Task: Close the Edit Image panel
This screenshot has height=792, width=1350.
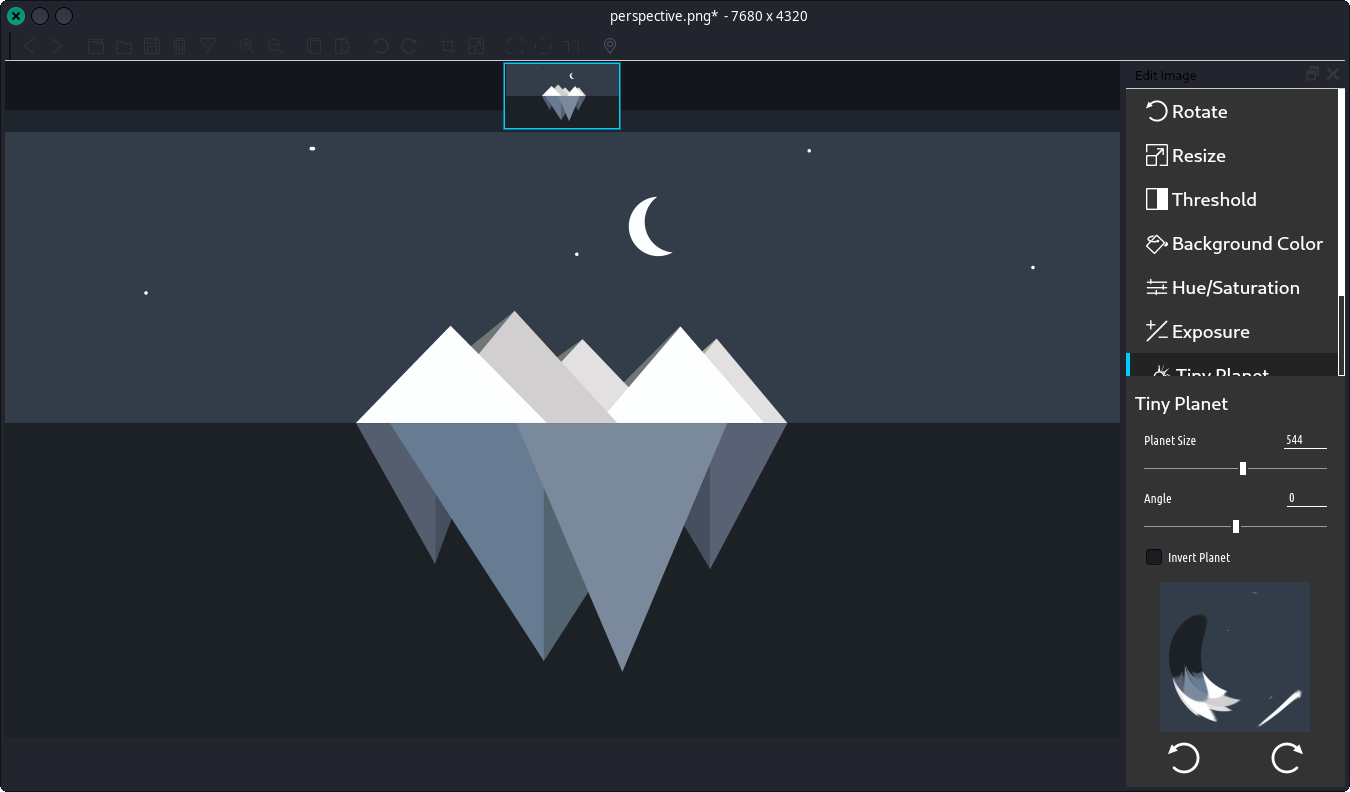Action: (1332, 74)
